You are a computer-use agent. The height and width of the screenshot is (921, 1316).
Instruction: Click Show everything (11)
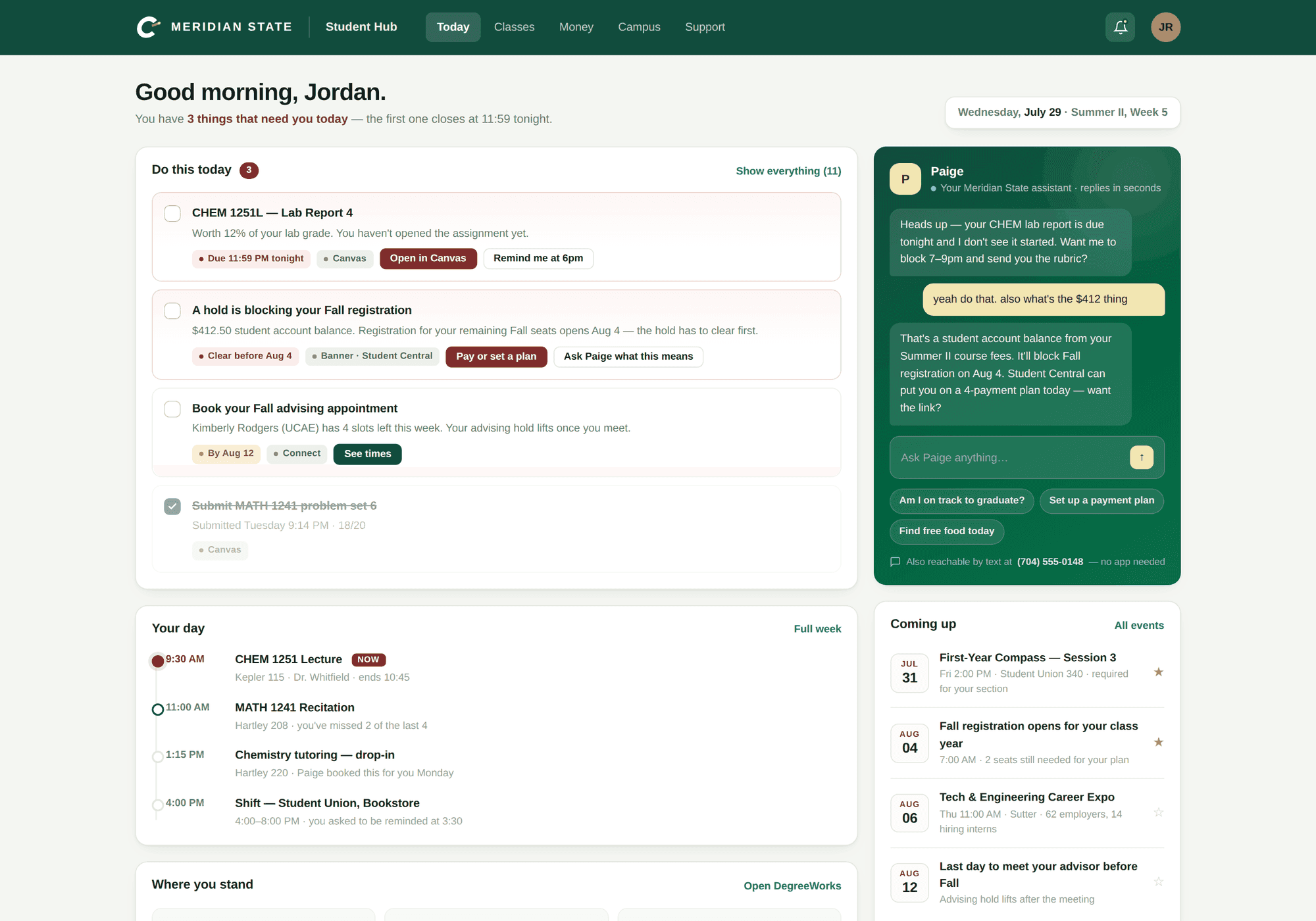[x=788, y=171]
